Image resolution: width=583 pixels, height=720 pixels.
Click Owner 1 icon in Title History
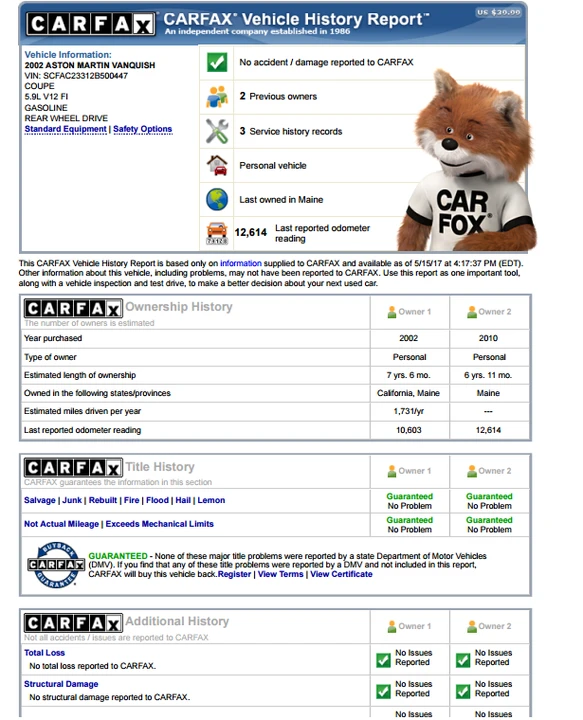tap(392, 471)
